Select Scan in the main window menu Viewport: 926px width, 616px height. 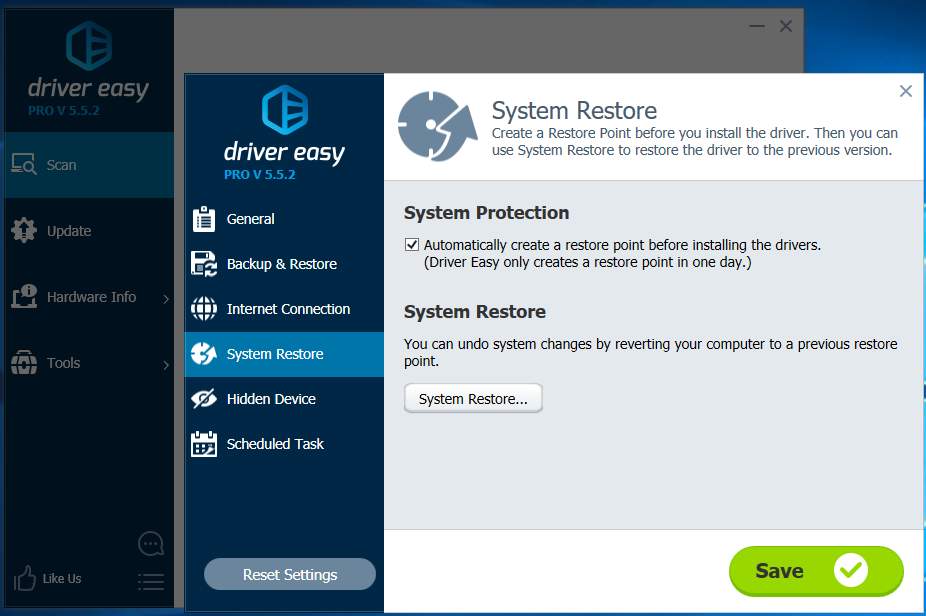click(x=89, y=165)
